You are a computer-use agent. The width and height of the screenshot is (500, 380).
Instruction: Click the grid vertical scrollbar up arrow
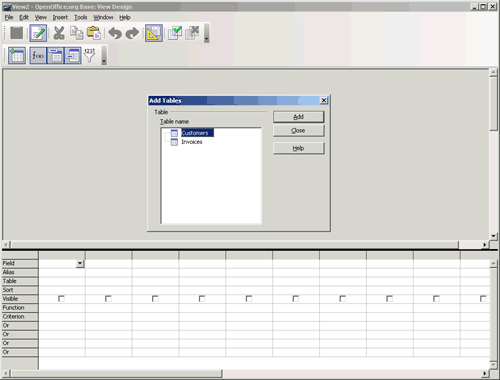click(494, 264)
